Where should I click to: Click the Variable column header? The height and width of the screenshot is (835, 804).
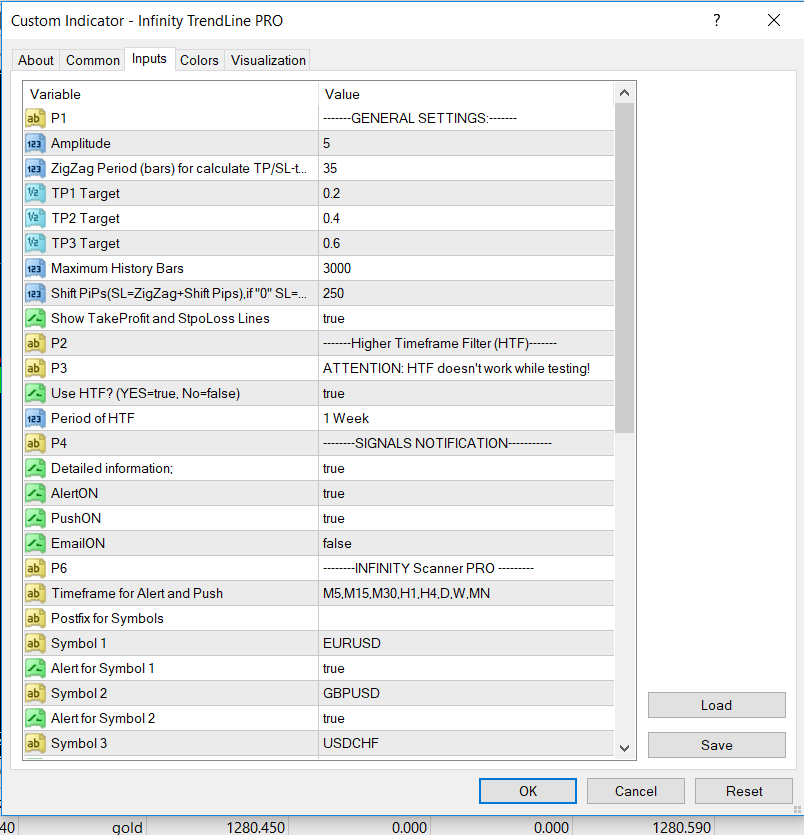(x=171, y=94)
